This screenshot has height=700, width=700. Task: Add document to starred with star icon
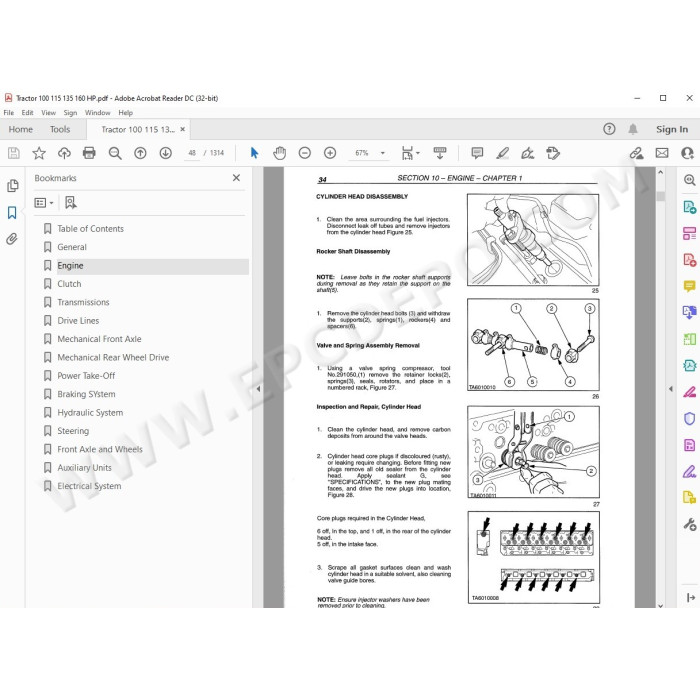[x=39, y=153]
